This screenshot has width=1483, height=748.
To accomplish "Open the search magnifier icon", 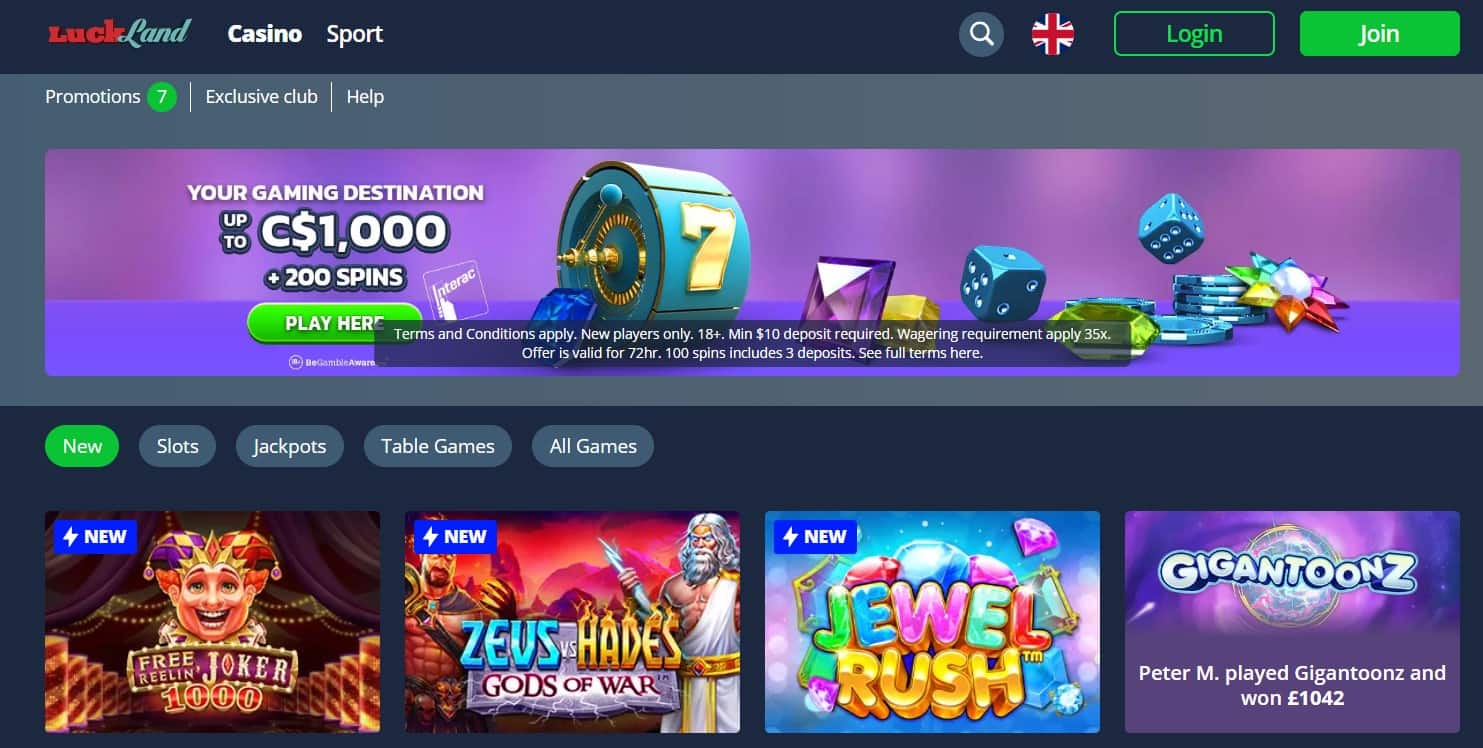I will click(981, 34).
